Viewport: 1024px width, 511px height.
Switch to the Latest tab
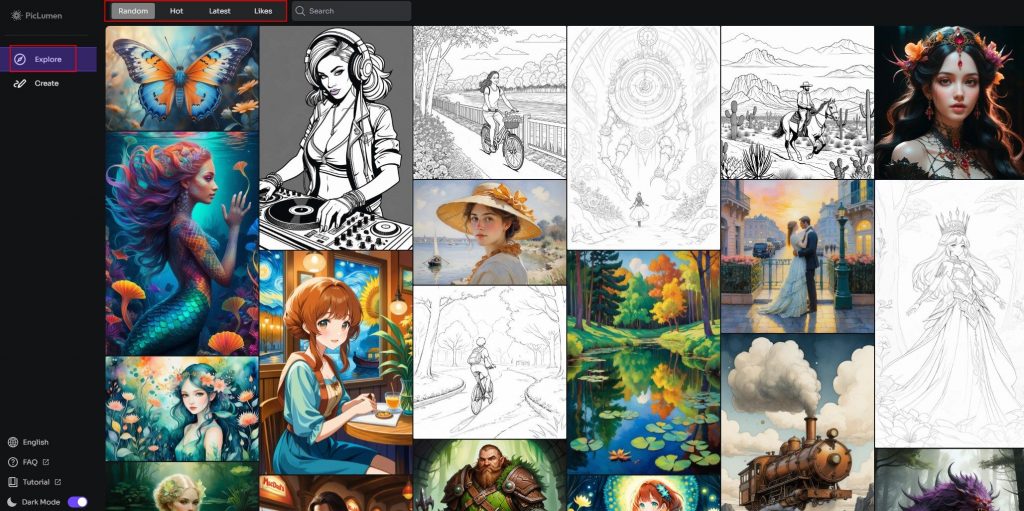219,11
